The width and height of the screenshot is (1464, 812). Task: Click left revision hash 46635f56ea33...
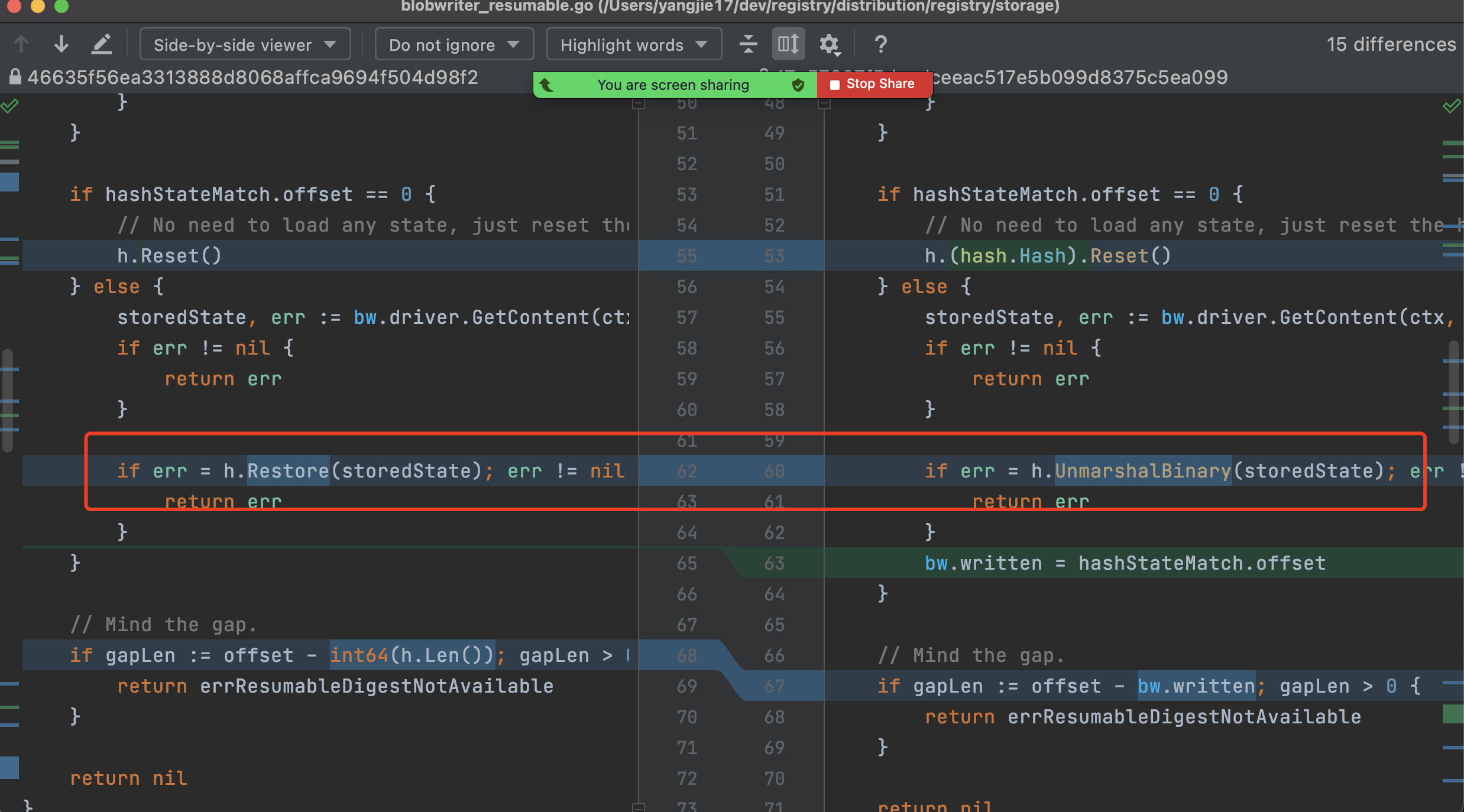(x=252, y=77)
